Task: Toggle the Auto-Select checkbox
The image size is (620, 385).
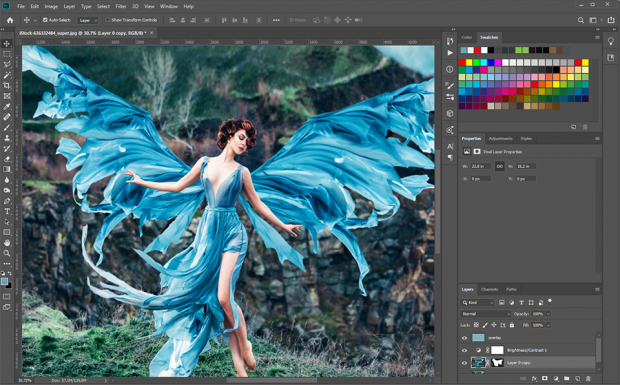Action: [x=45, y=20]
